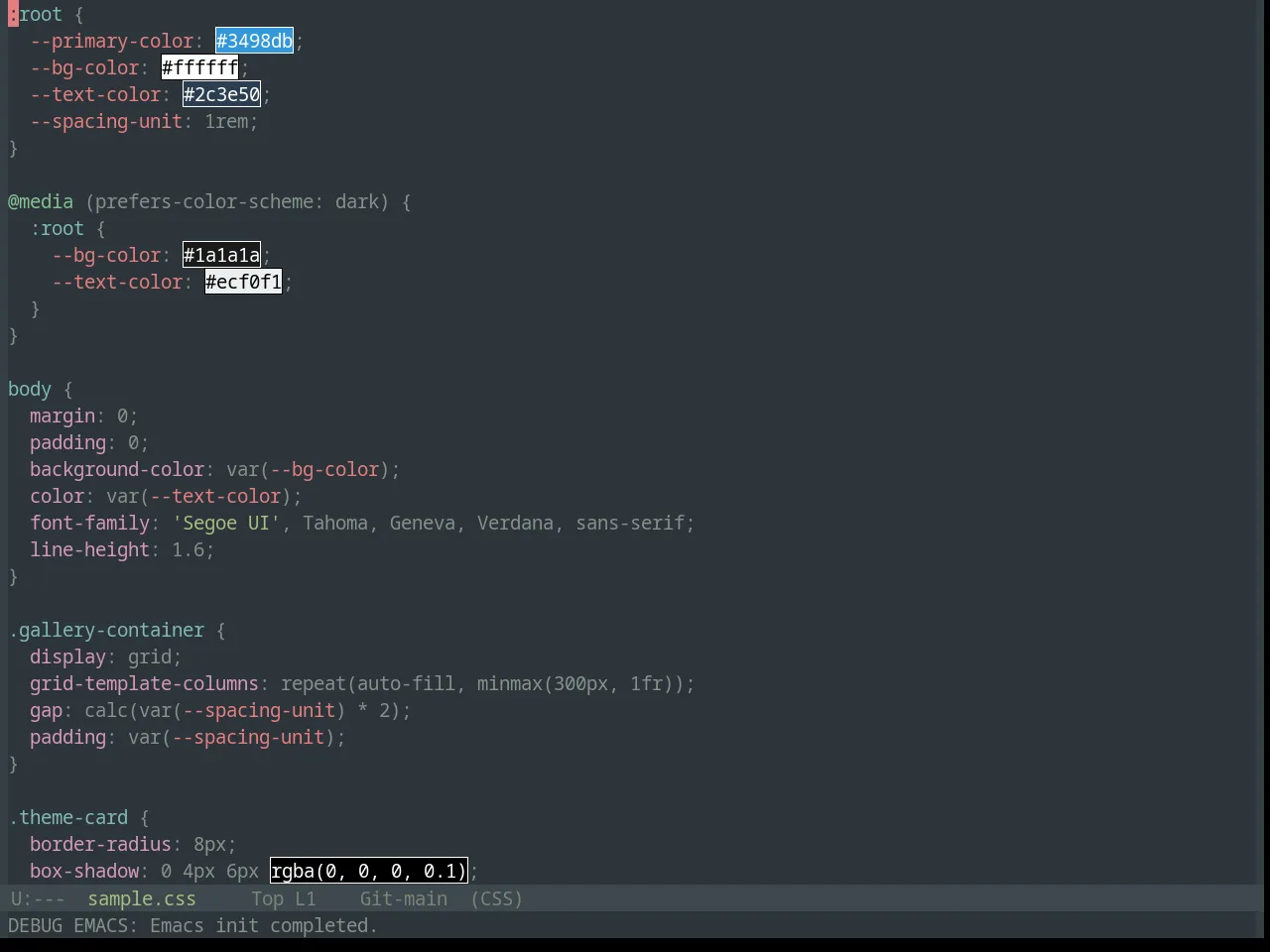This screenshot has height=952, width=1270.
Task: Click Git-main branch indicator in mode line
Action: coord(403,898)
